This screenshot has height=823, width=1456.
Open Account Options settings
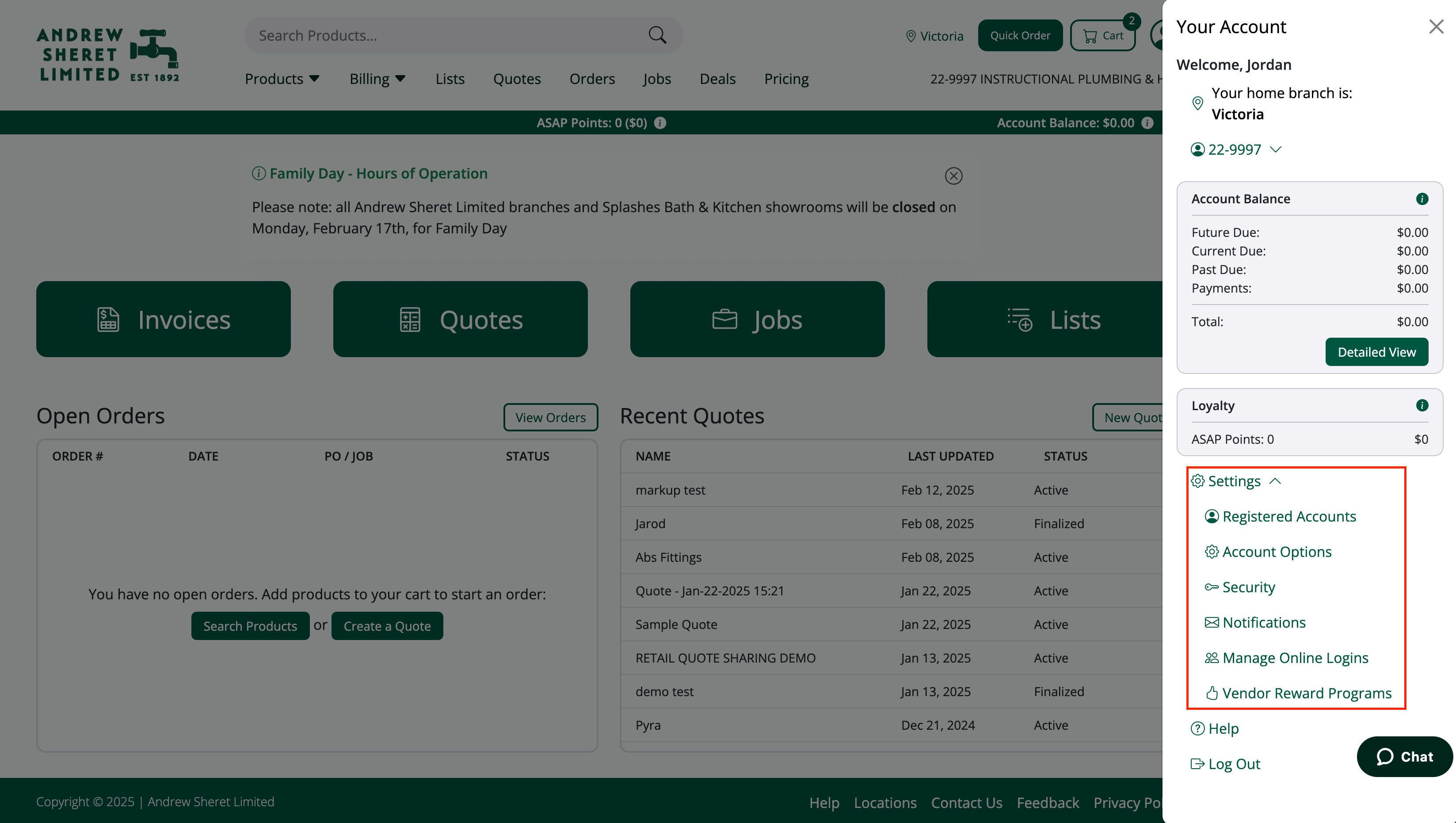pos(1268,552)
